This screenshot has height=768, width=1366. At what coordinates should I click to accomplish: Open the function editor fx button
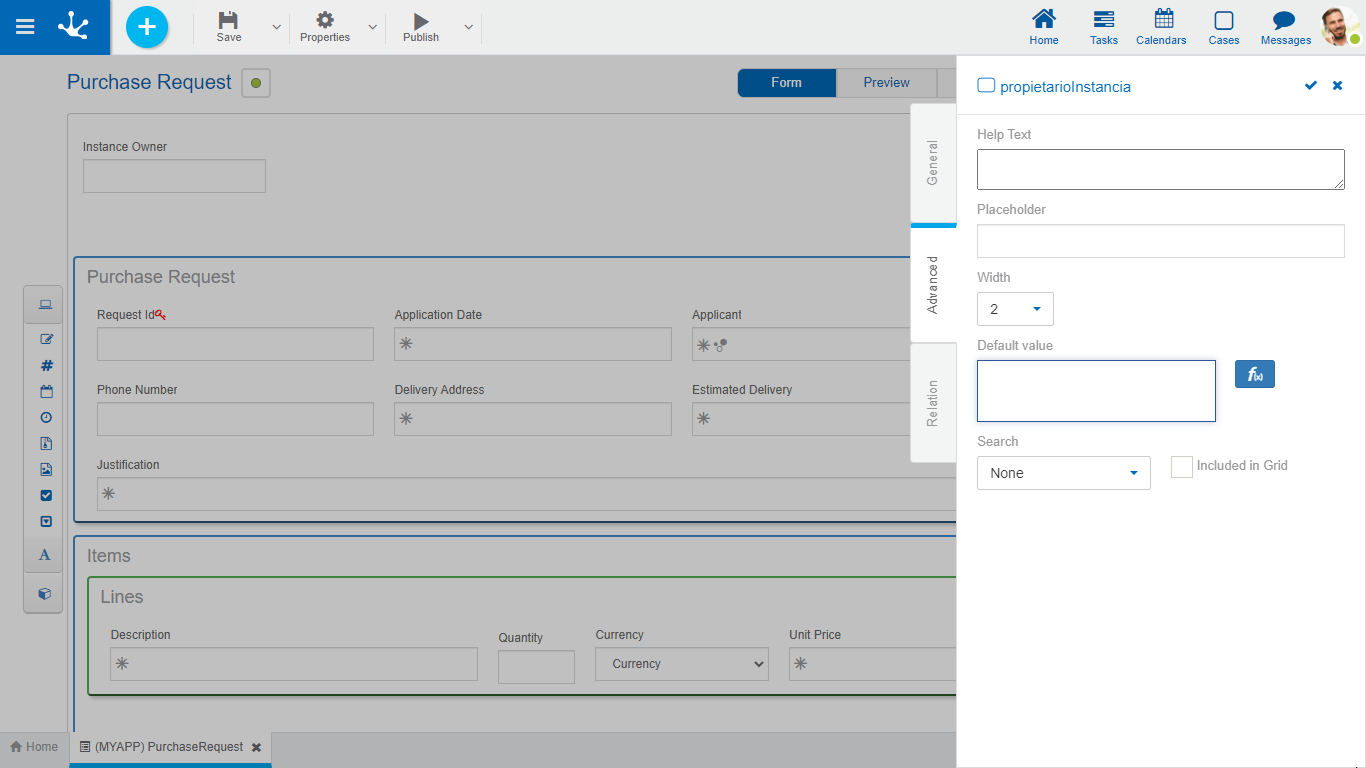tap(1255, 375)
